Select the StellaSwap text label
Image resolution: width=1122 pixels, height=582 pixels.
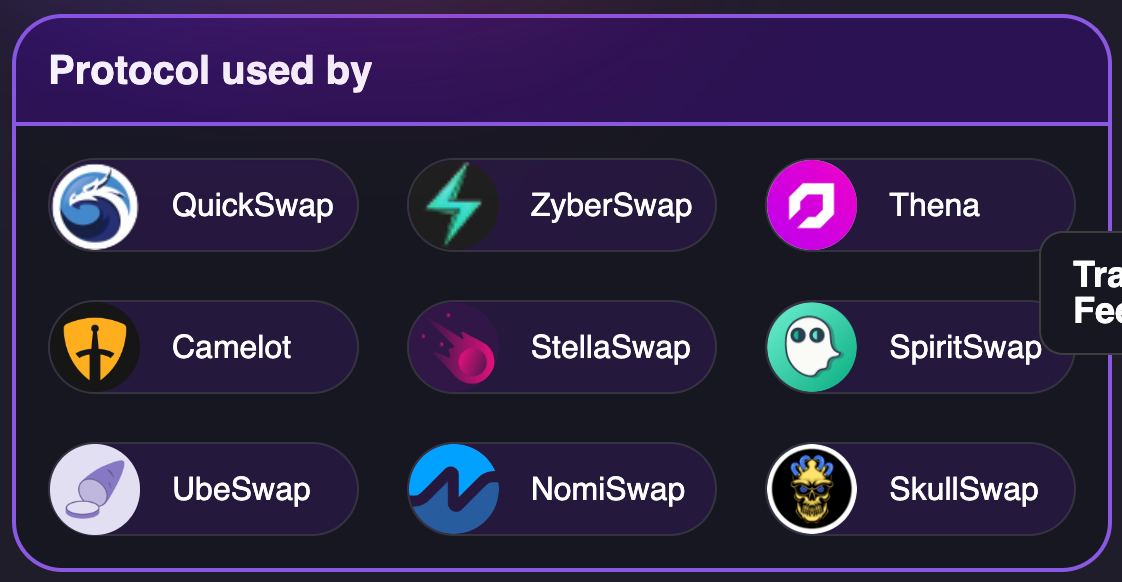coord(610,348)
